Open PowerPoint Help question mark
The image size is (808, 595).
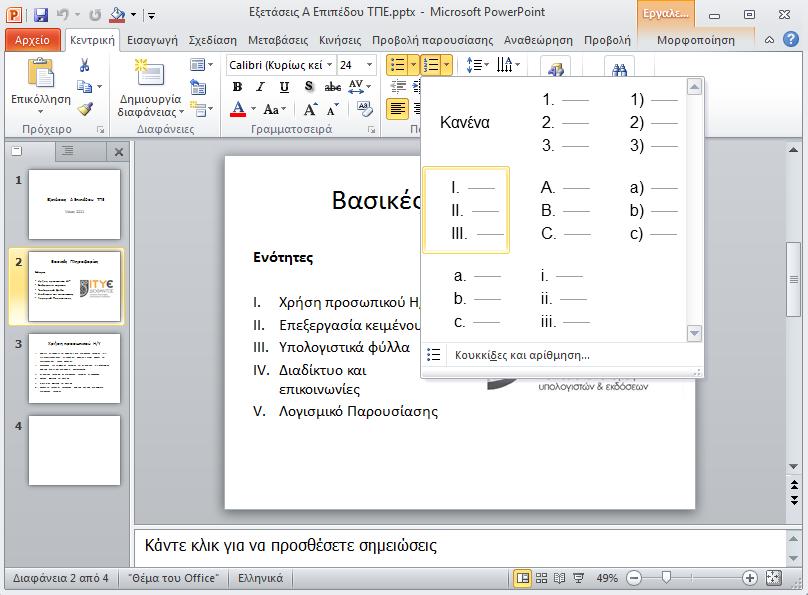(x=790, y=39)
